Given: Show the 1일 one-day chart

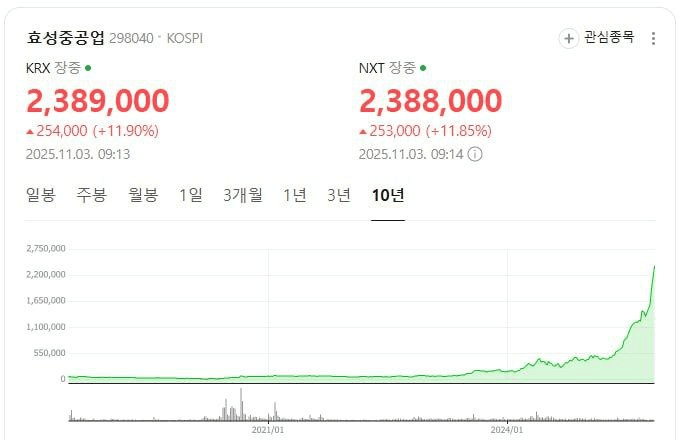Looking at the screenshot, I should click(190, 195).
